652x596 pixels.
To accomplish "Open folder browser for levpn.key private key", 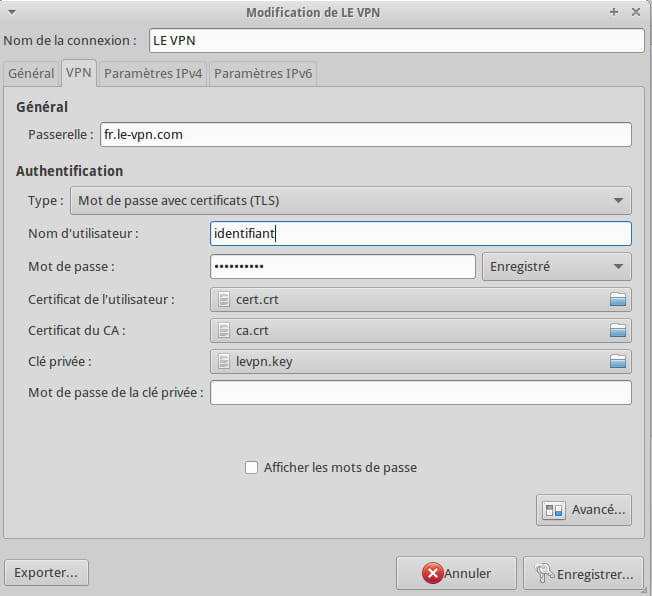I will [x=617, y=361].
